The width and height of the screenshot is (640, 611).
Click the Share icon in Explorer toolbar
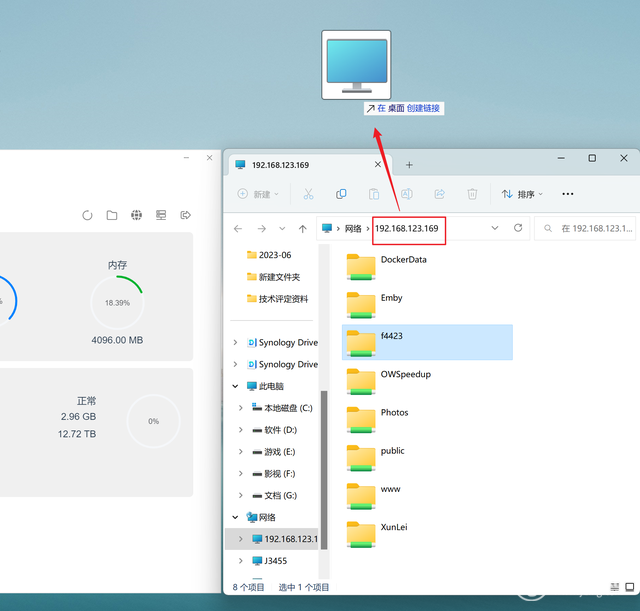440,194
